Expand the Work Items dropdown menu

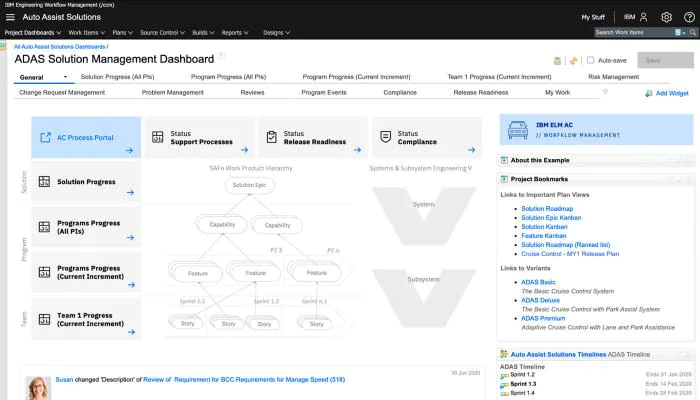tap(85, 33)
